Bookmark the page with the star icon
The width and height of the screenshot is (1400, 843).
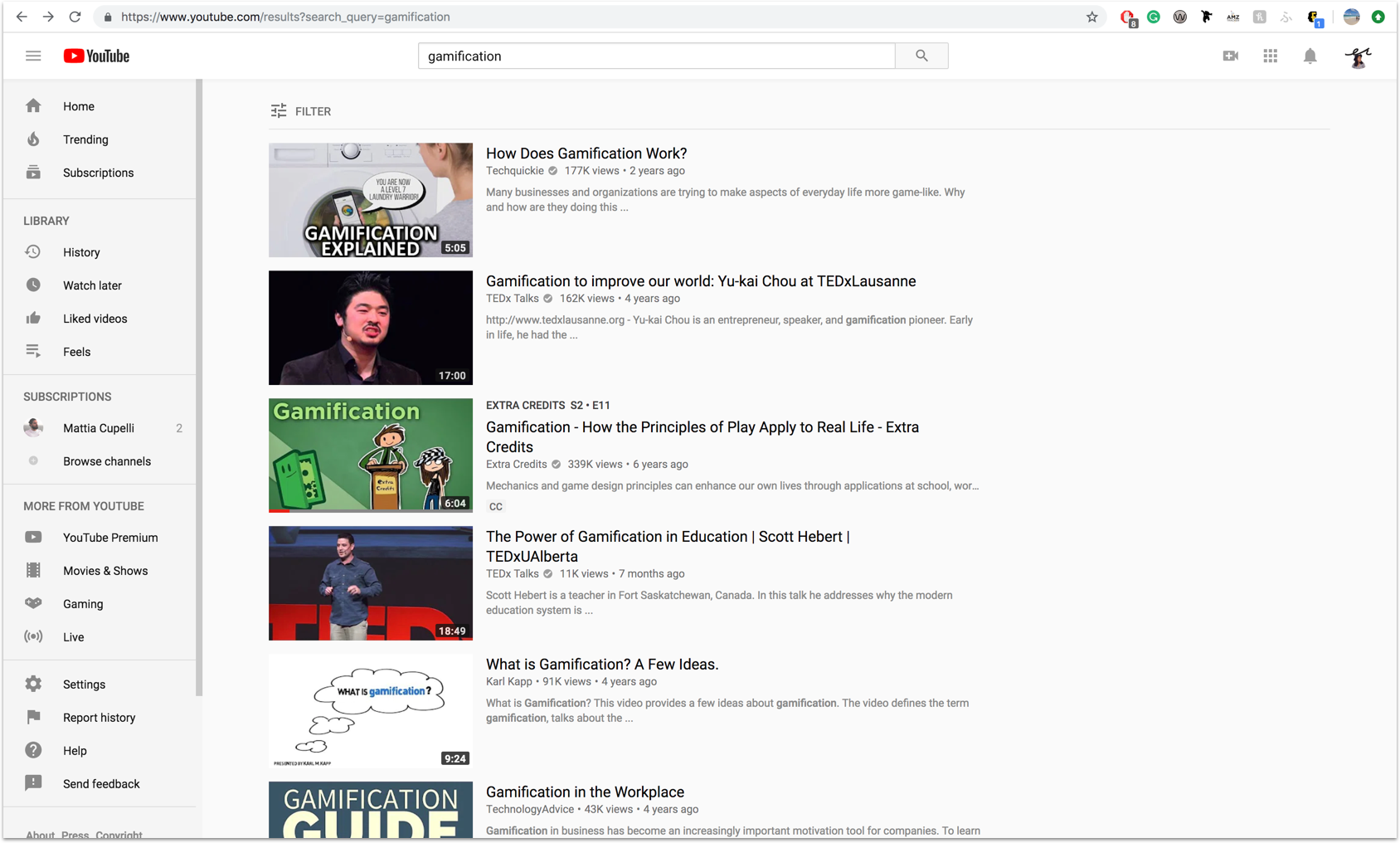click(x=1091, y=17)
